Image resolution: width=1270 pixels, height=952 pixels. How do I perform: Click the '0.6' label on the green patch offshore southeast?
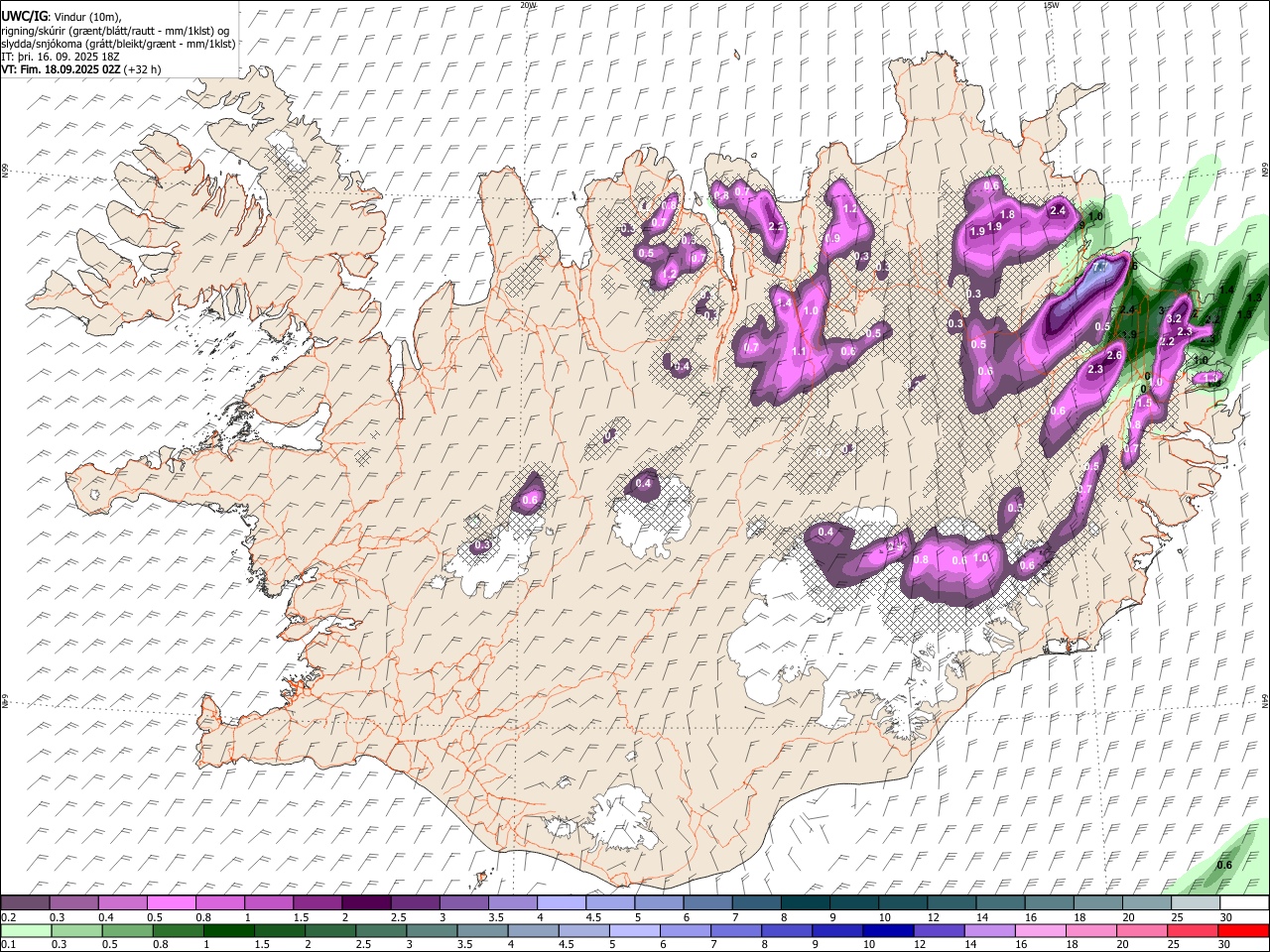[x=1224, y=865]
